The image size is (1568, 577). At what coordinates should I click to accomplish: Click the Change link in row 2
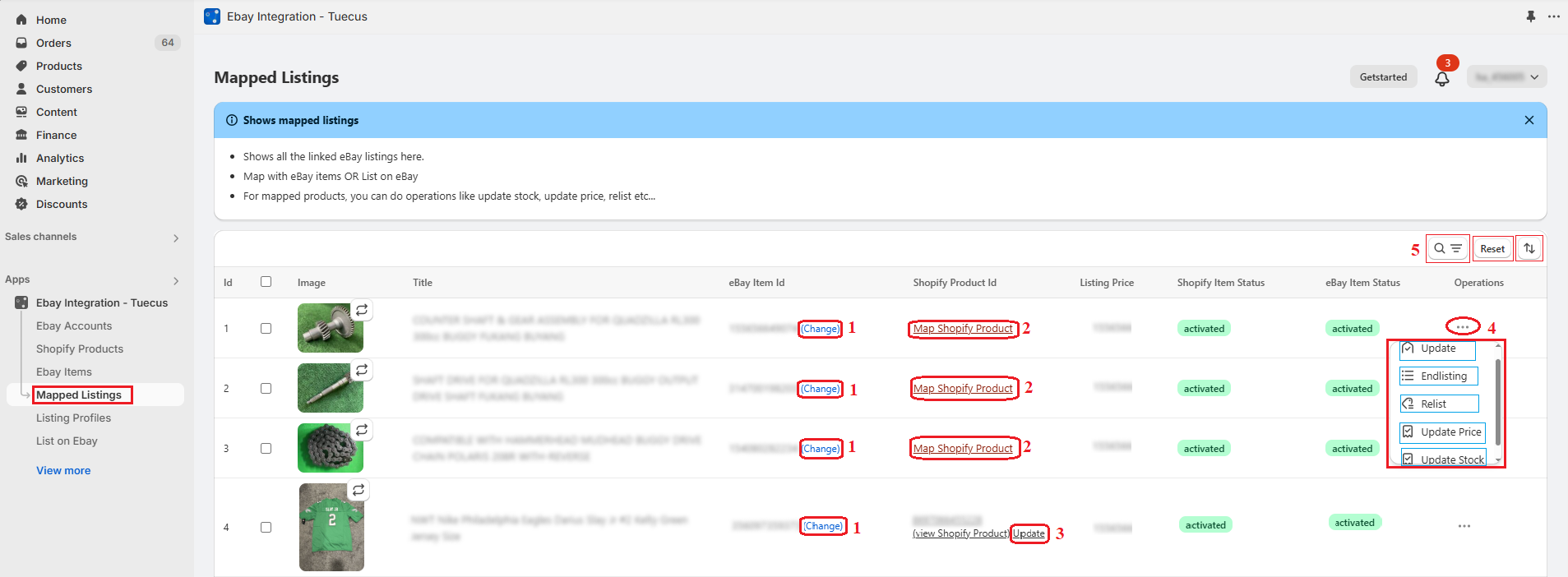(x=821, y=389)
